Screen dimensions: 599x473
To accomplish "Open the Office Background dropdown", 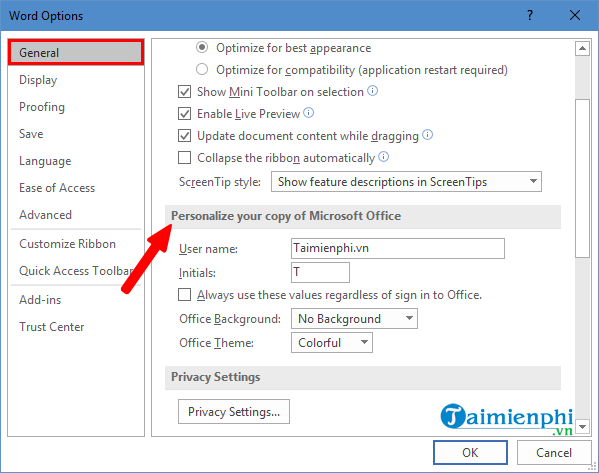I will pyautogui.click(x=354, y=319).
